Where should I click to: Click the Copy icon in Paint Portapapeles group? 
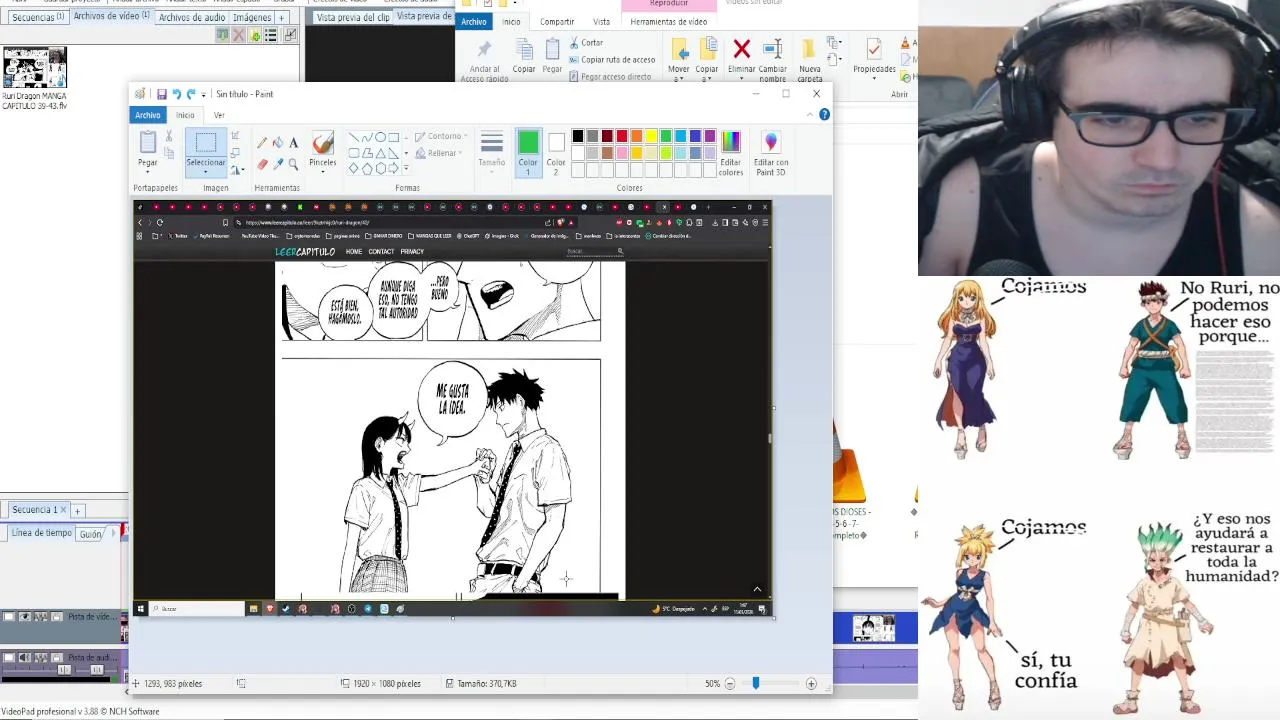click(x=169, y=153)
